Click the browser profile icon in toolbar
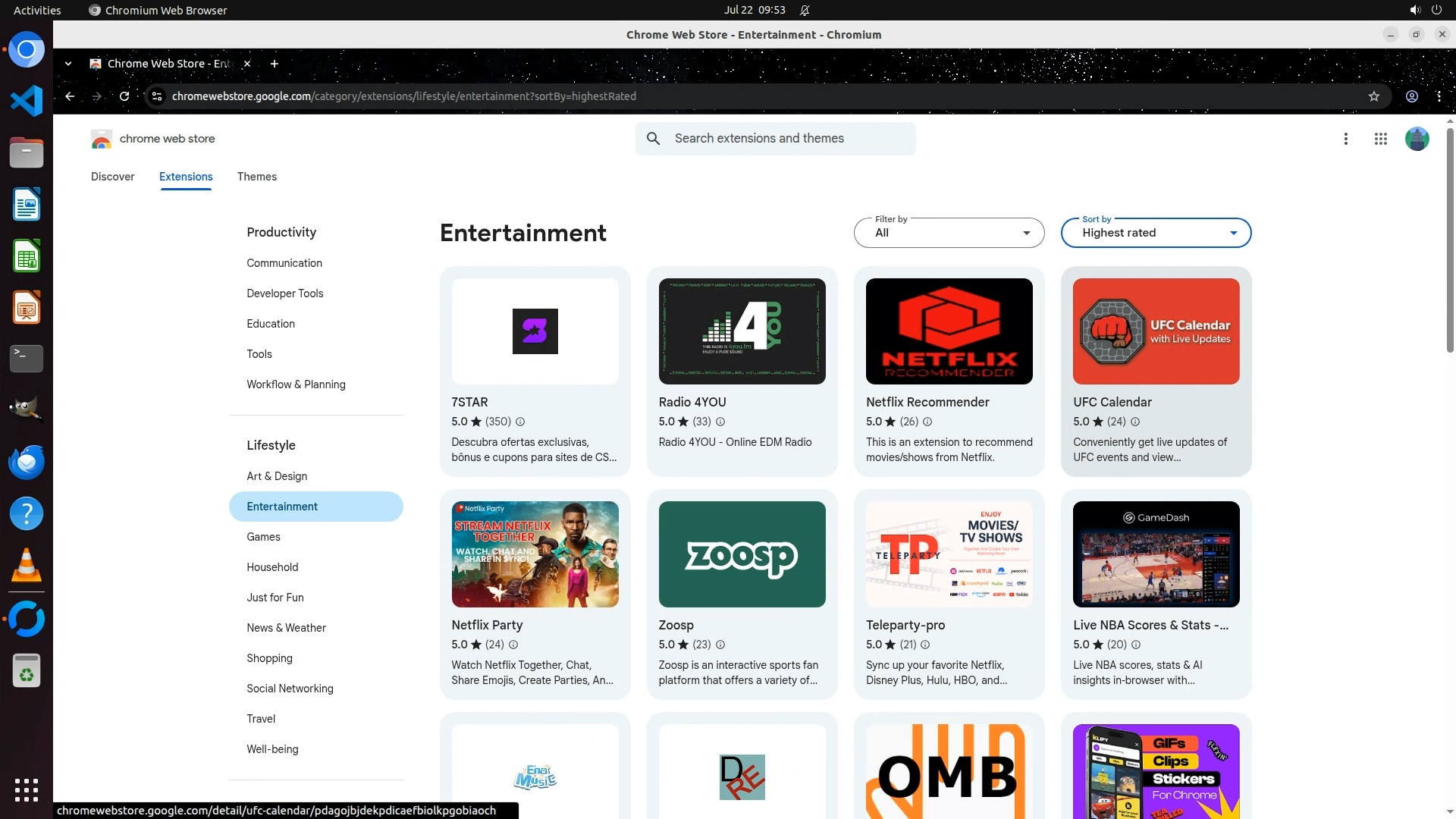The width and height of the screenshot is (1456, 819). click(x=1411, y=96)
